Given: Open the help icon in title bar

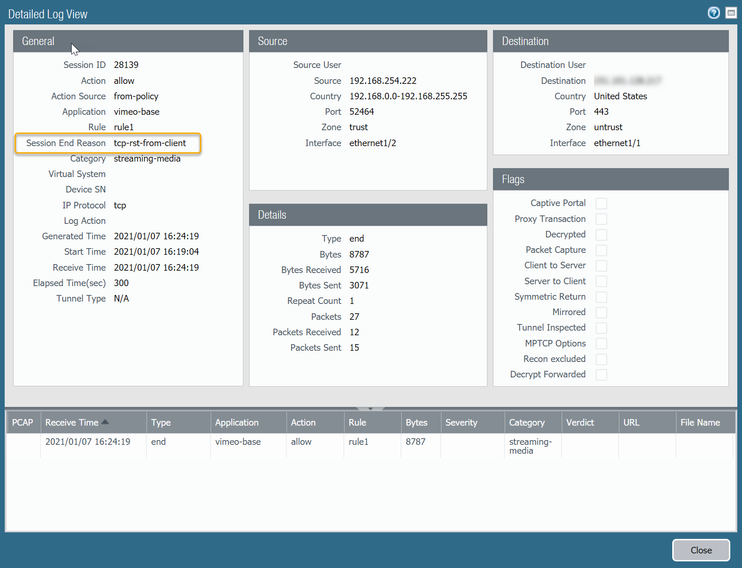Looking at the screenshot, I should (x=714, y=13).
